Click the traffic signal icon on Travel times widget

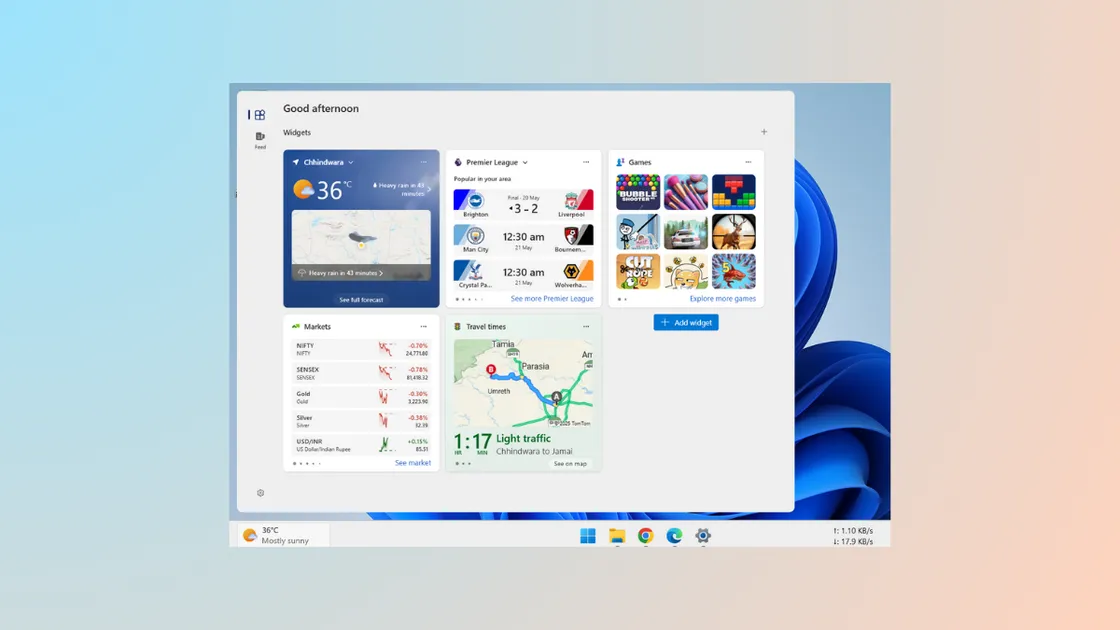click(457, 326)
